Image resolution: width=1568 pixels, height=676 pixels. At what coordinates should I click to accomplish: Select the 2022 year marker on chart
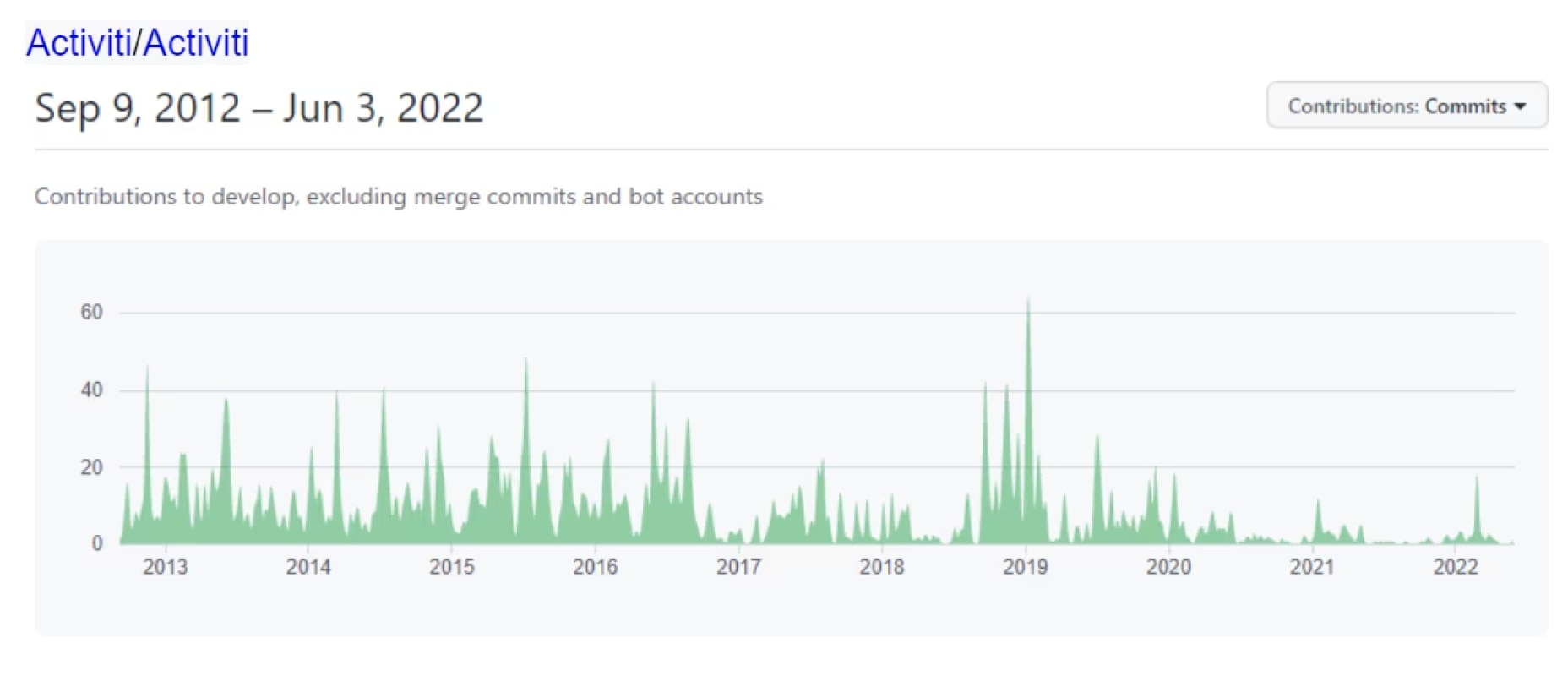point(1456,567)
